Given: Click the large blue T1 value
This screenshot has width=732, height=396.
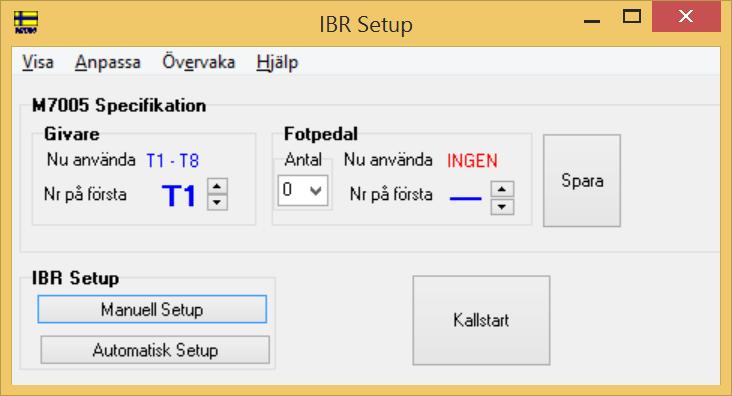Looking at the screenshot, I should 179,196.
